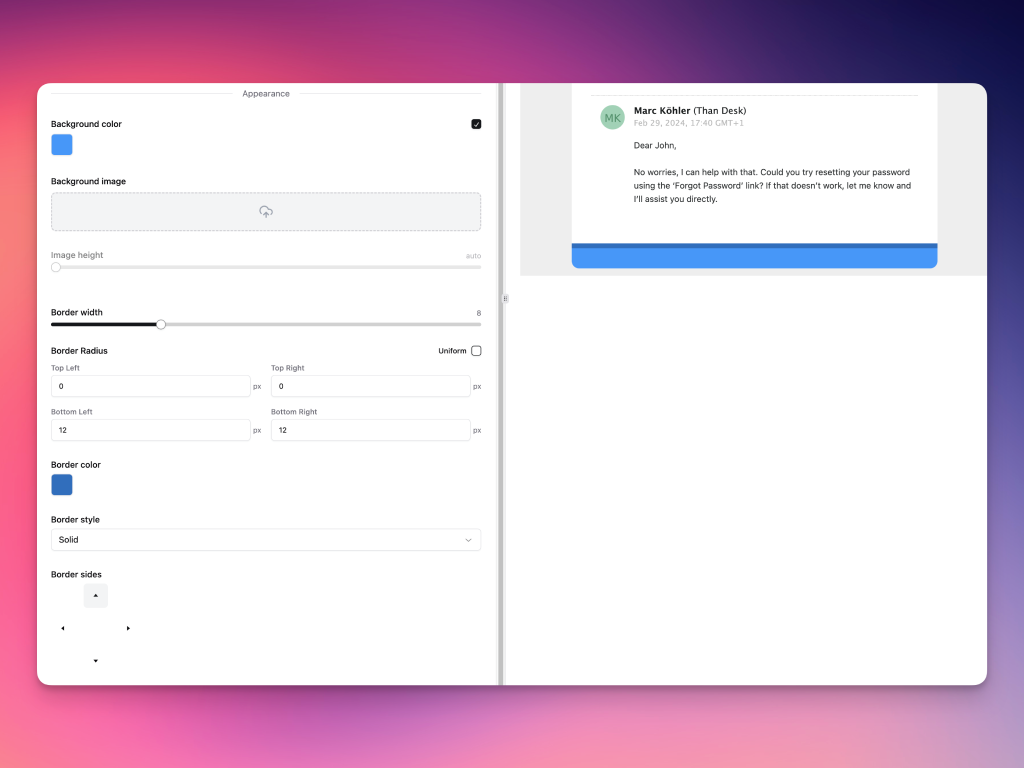The image size is (1024, 768).
Task: Click the MK avatar in email preview
Action: [x=612, y=117]
